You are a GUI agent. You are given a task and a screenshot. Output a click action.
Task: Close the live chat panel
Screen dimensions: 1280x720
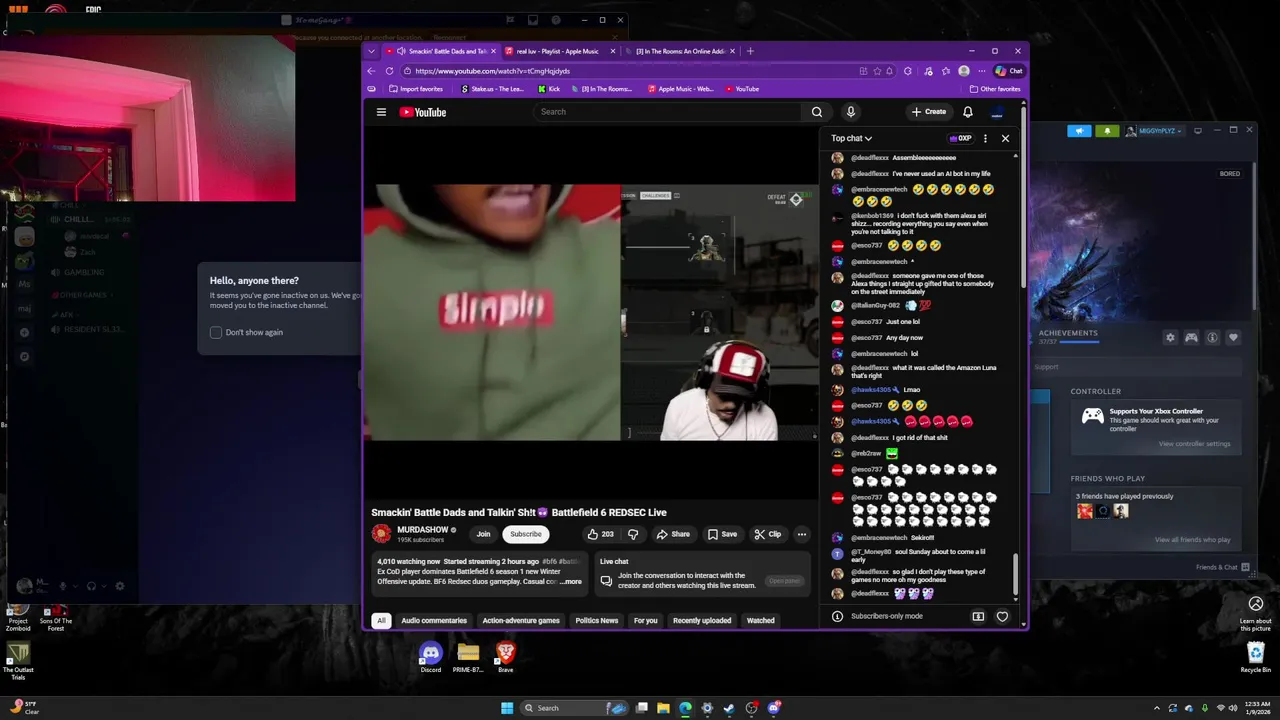[1005, 138]
